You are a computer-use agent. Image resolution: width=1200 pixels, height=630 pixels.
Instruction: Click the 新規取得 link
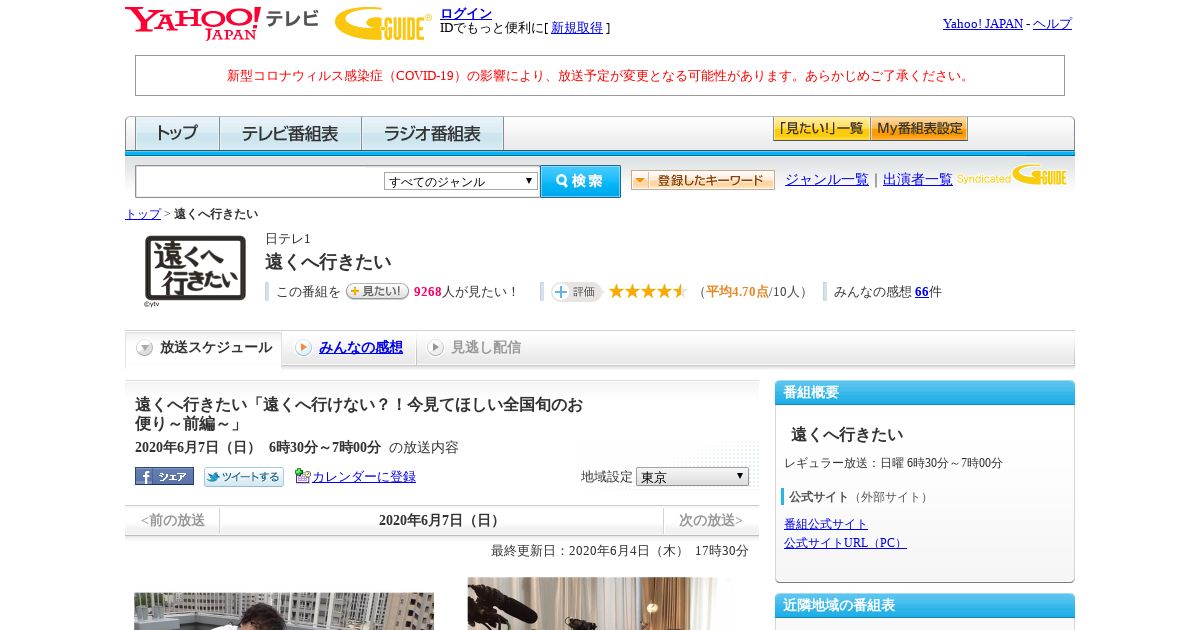pos(577,28)
